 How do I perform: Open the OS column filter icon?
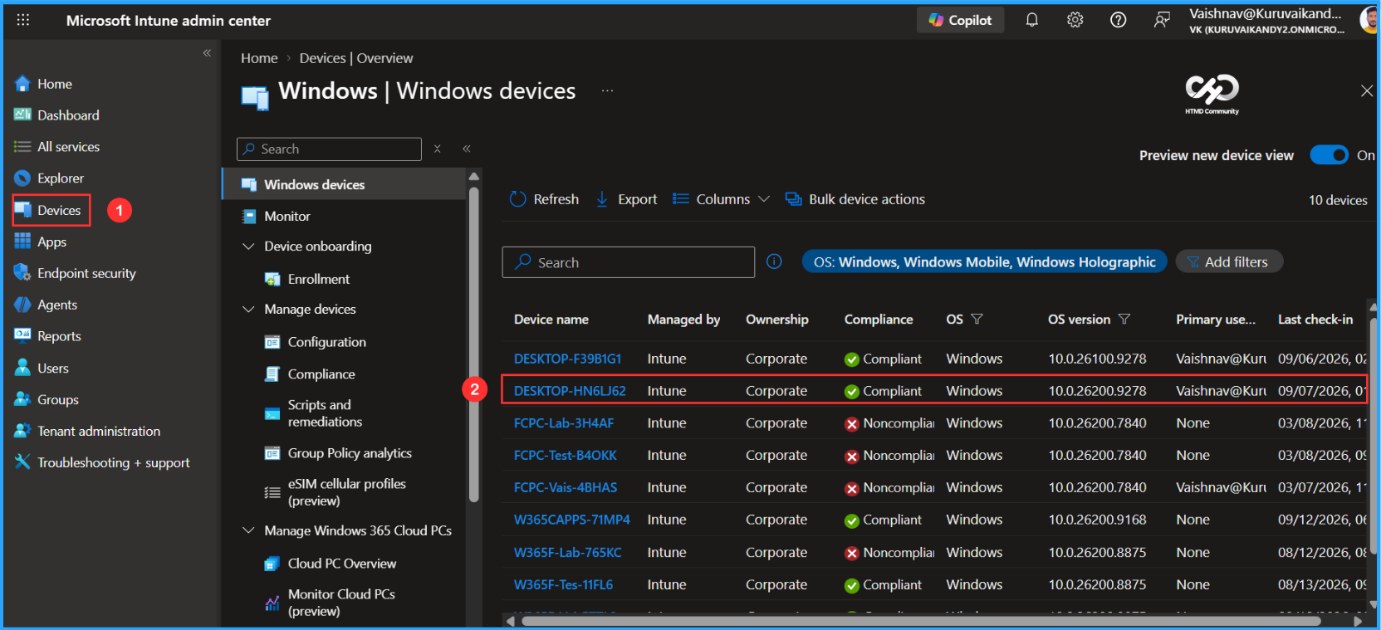point(977,320)
